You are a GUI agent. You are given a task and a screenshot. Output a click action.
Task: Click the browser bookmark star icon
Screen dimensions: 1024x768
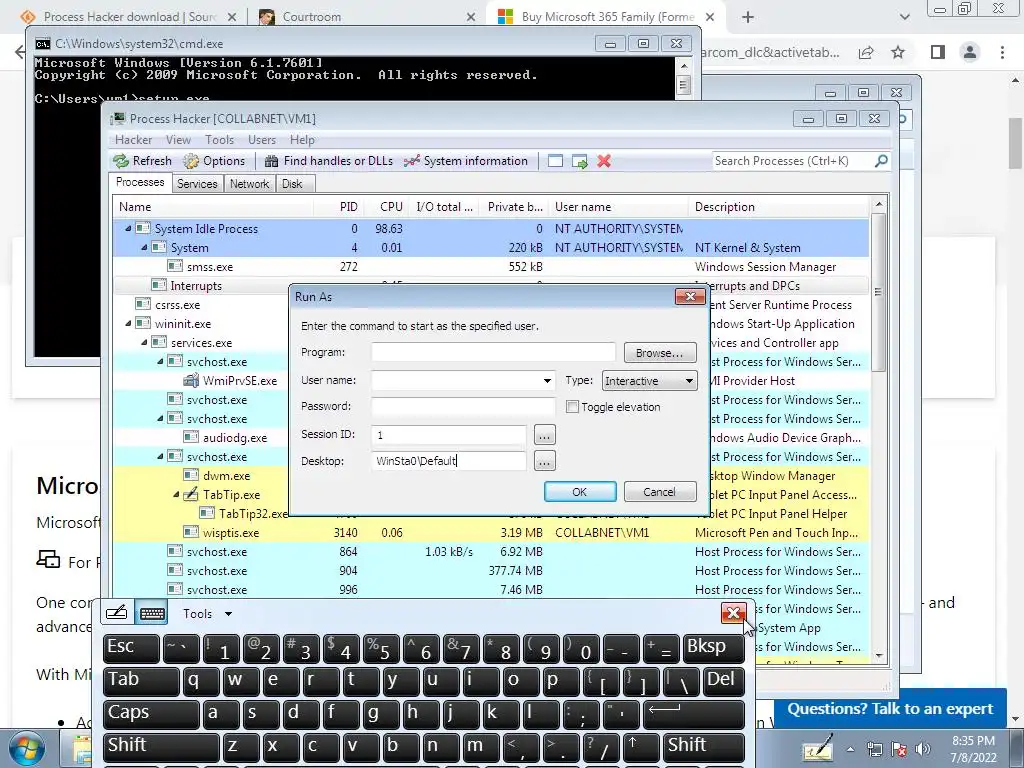coord(898,52)
